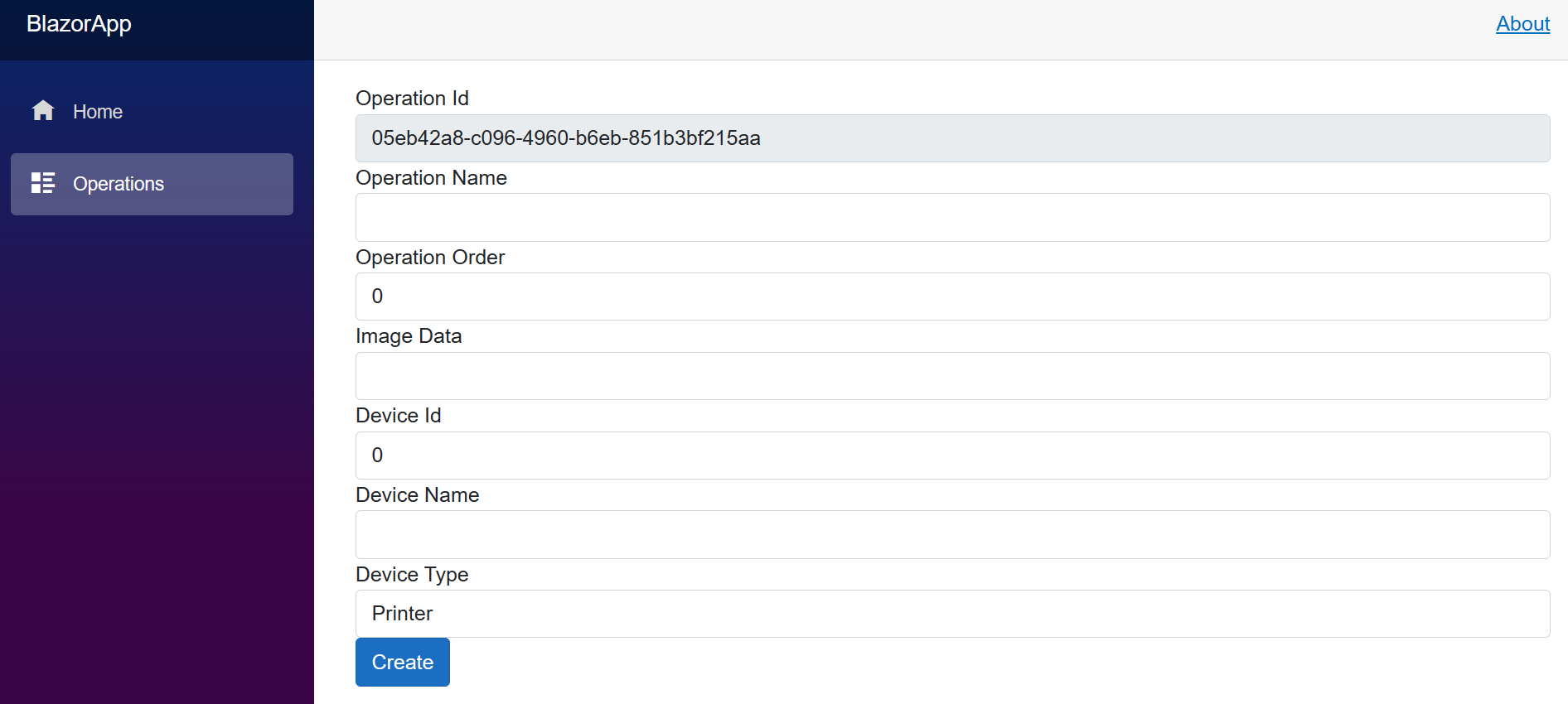This screenshot has width=1568, height=704.
Task: Open the Device Type dropdown showing Printer
Action: point(952,614)
